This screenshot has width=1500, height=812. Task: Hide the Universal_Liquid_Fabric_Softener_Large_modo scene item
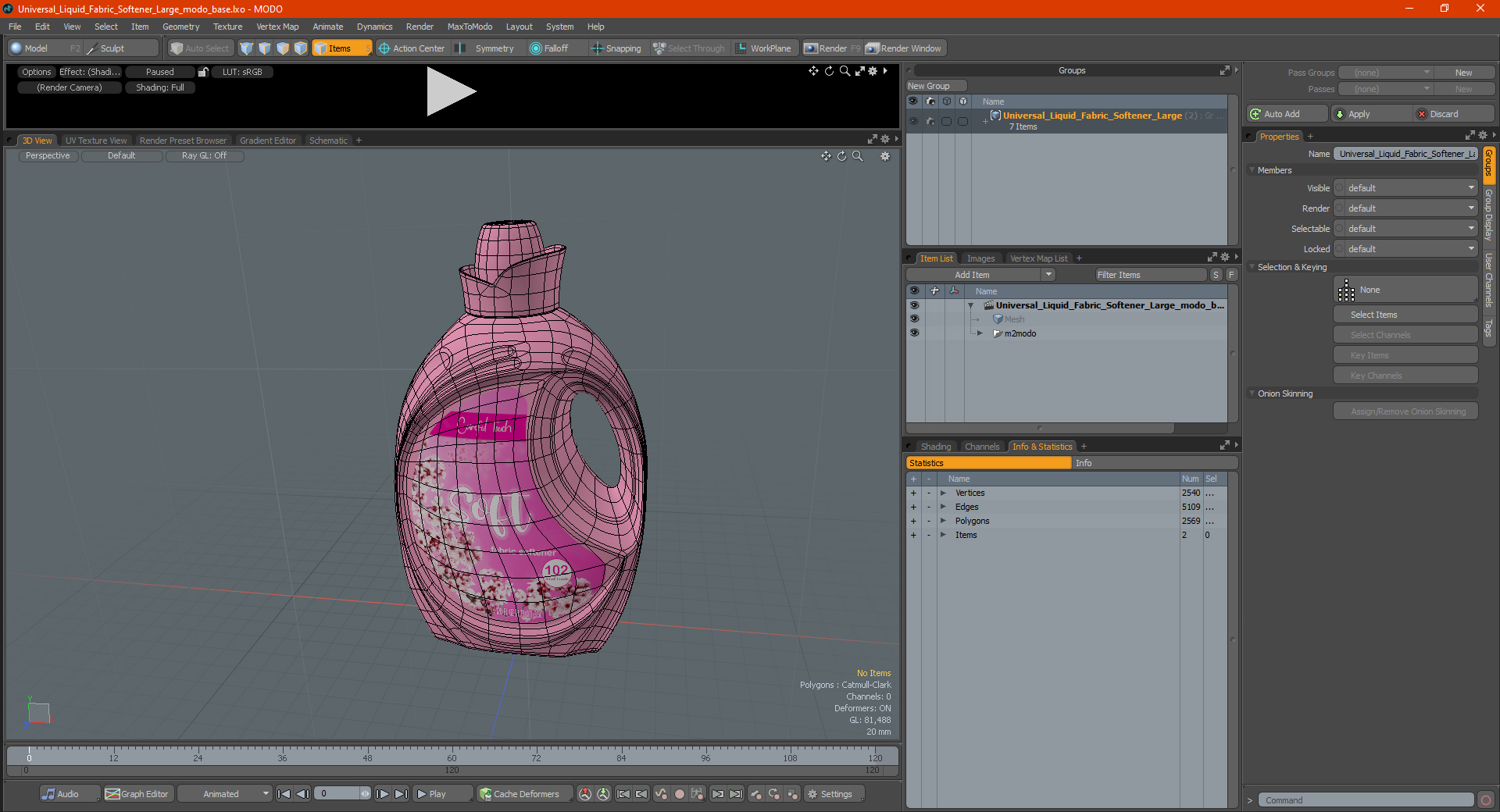(x=914, y=305)
